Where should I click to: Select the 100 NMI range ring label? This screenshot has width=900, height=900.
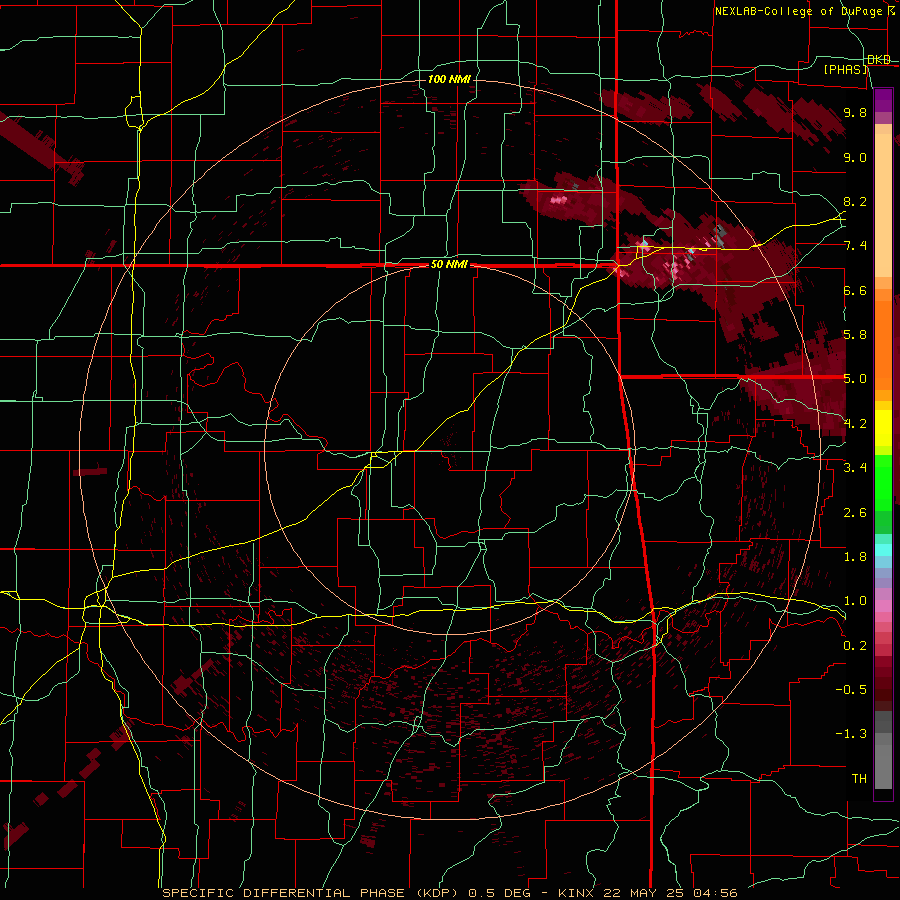tap(449, 79)
